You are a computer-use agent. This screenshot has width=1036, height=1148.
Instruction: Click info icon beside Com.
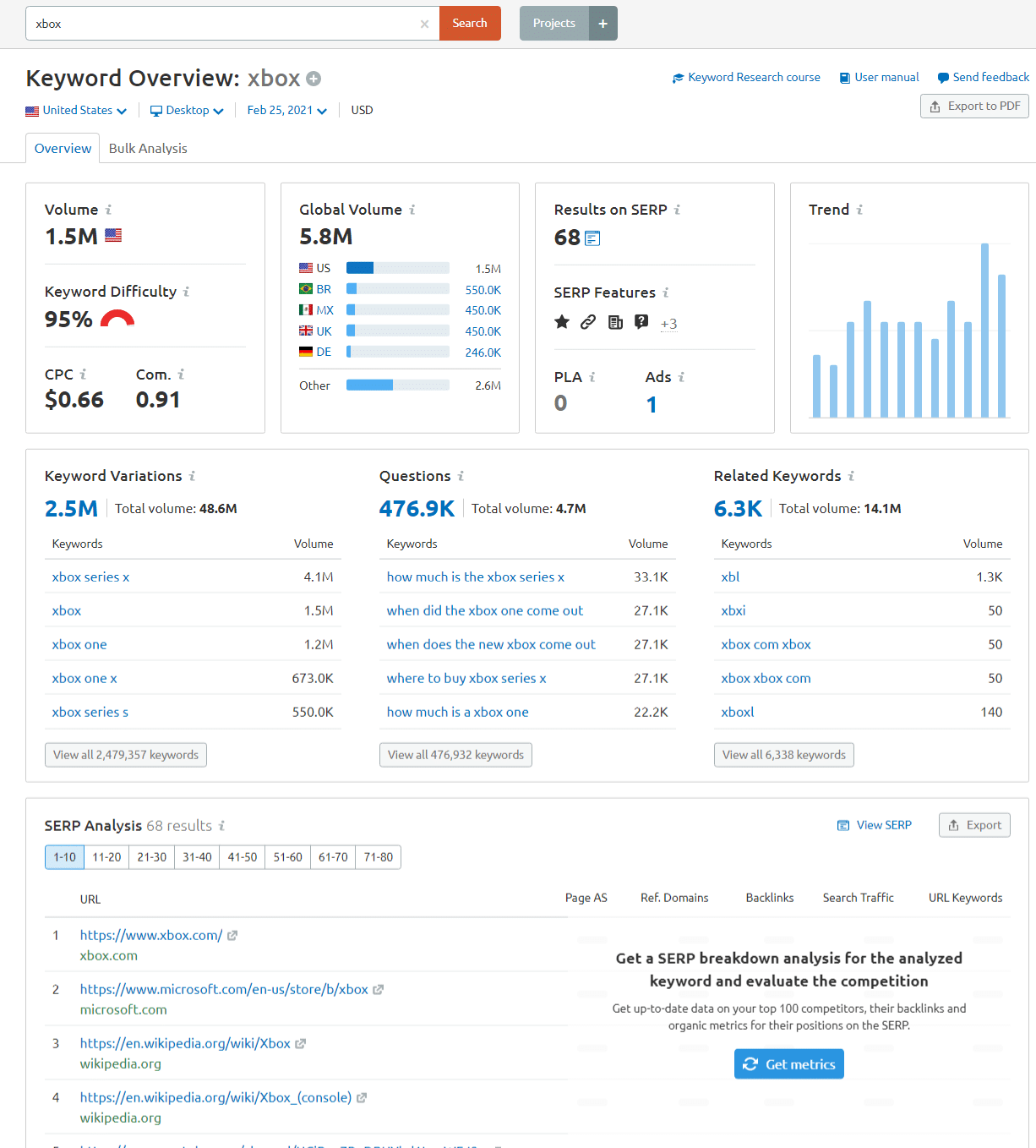[x=181, y=374]
